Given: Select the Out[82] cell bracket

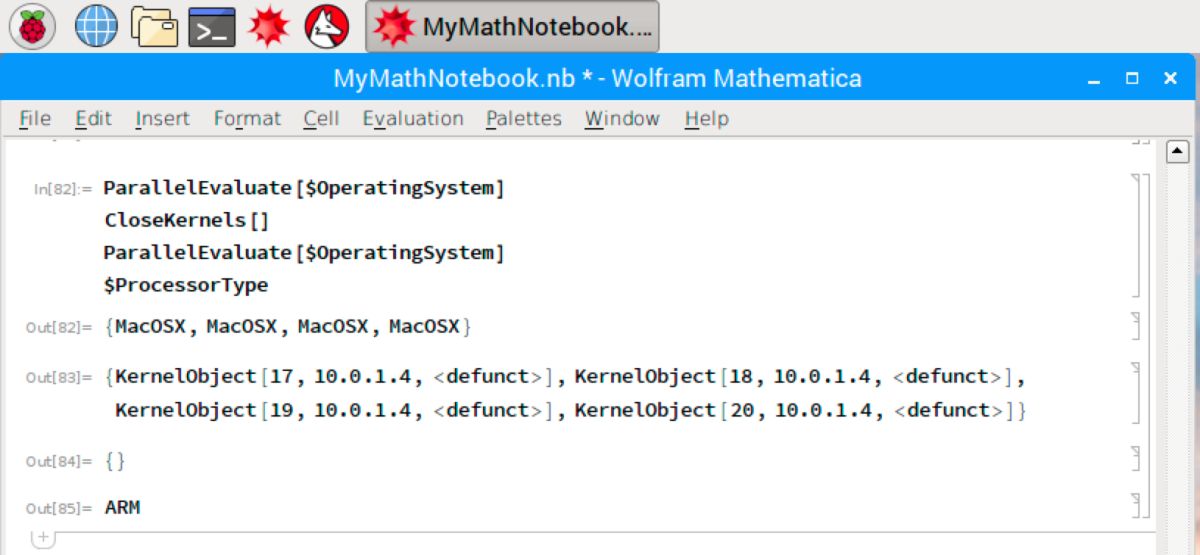Looking at the screenshot, I should click(1135, 327).
